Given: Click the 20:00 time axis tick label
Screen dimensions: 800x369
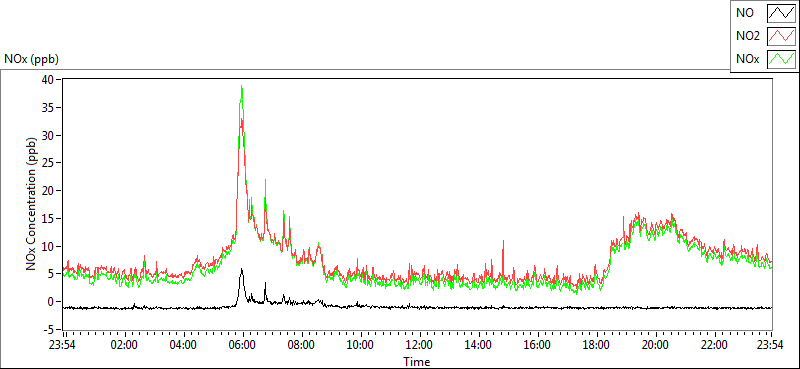Looking at the screenshot, I should coord(655,344).
